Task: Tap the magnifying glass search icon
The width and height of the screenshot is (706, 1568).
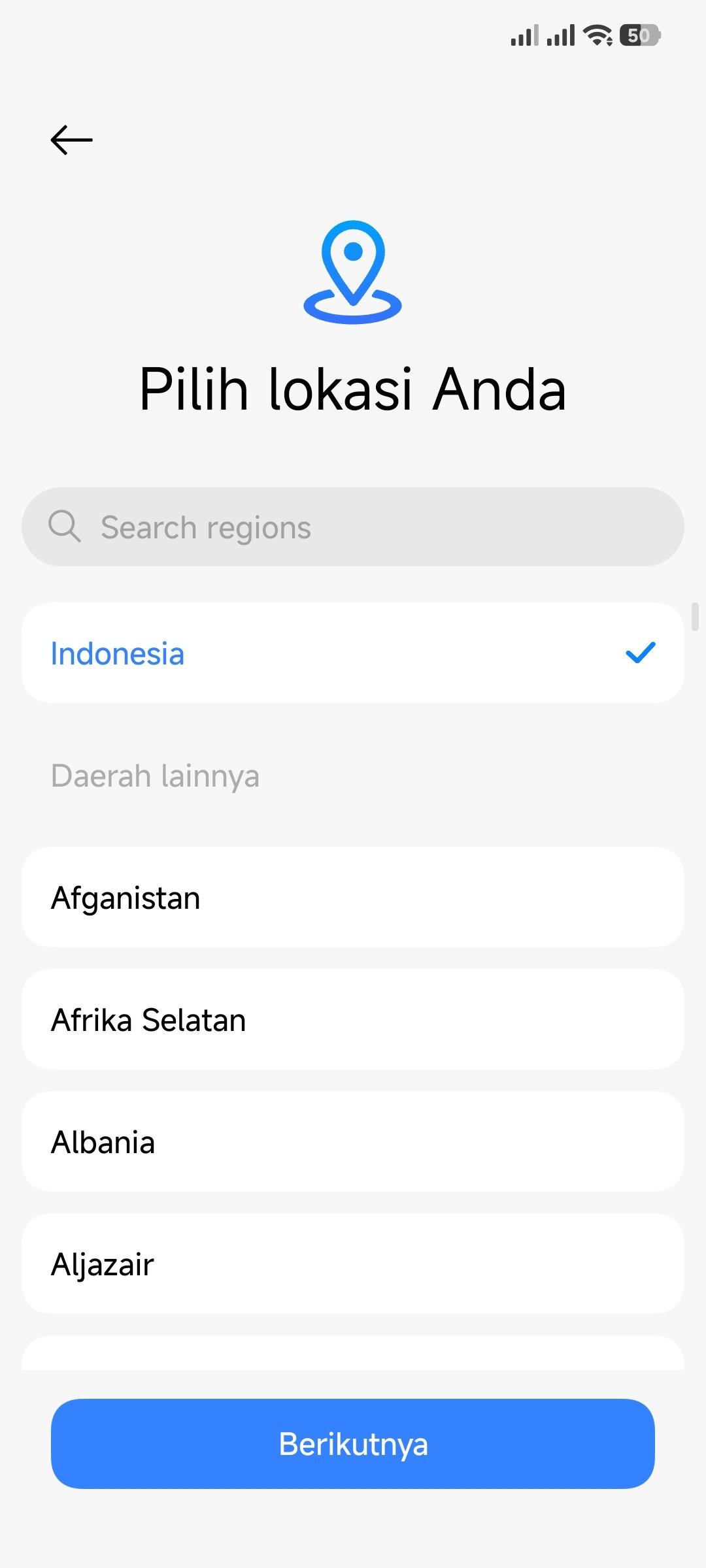Action: (x=65, y=527)
